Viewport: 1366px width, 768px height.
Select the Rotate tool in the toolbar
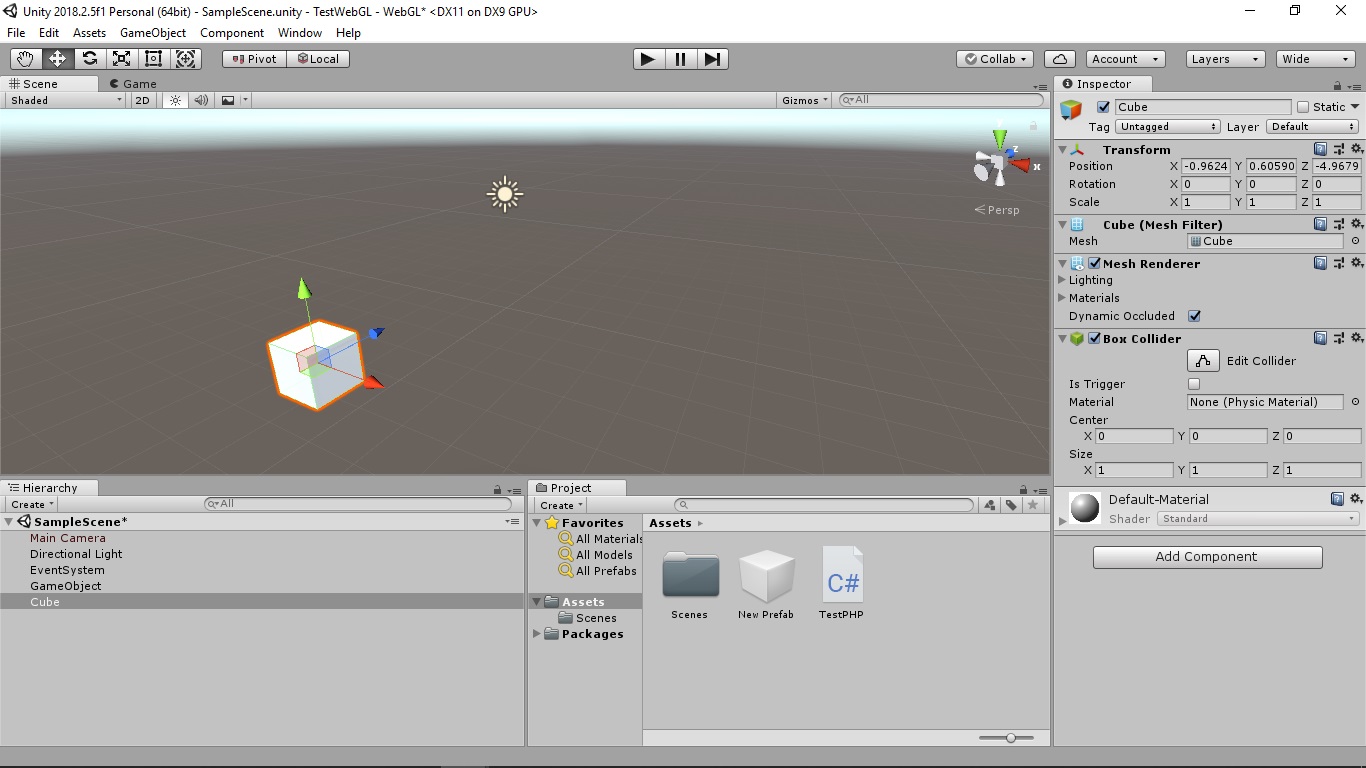point(90,59)
